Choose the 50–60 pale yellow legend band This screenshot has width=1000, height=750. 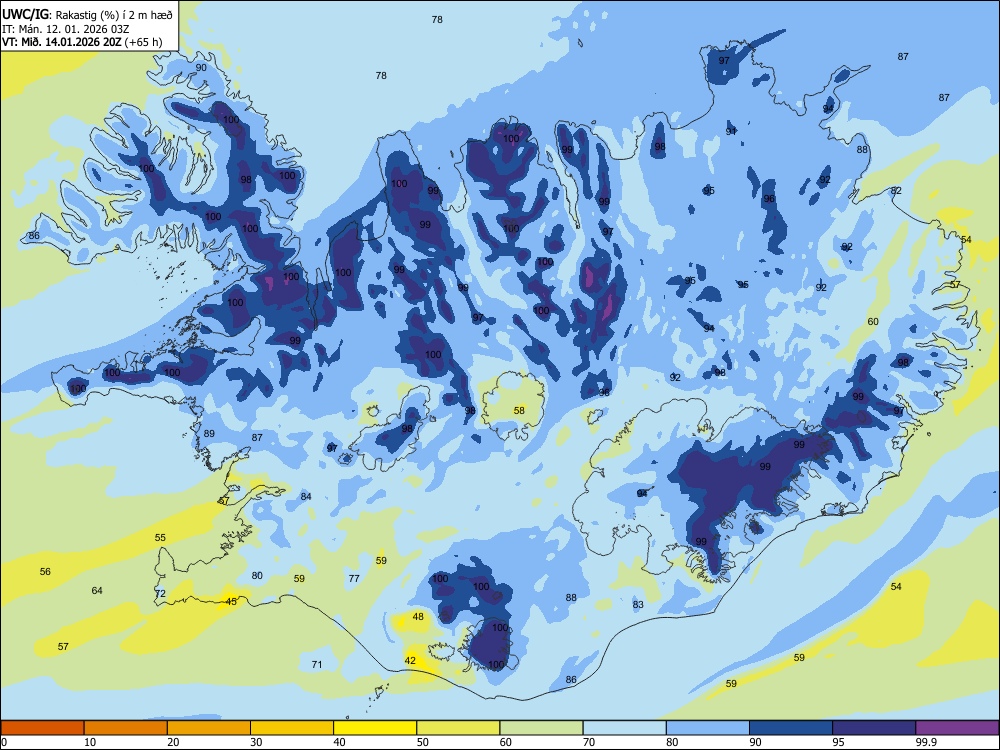pos(458,728)
